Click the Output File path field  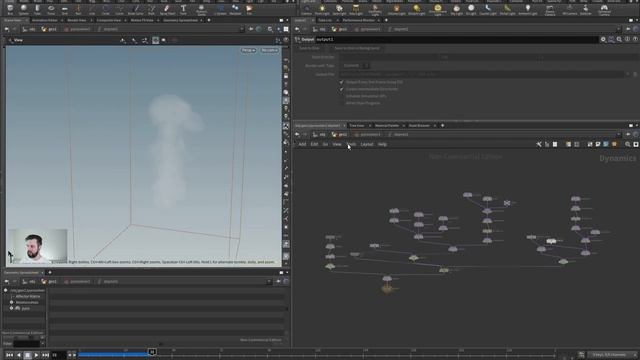[x=482, y=74]
